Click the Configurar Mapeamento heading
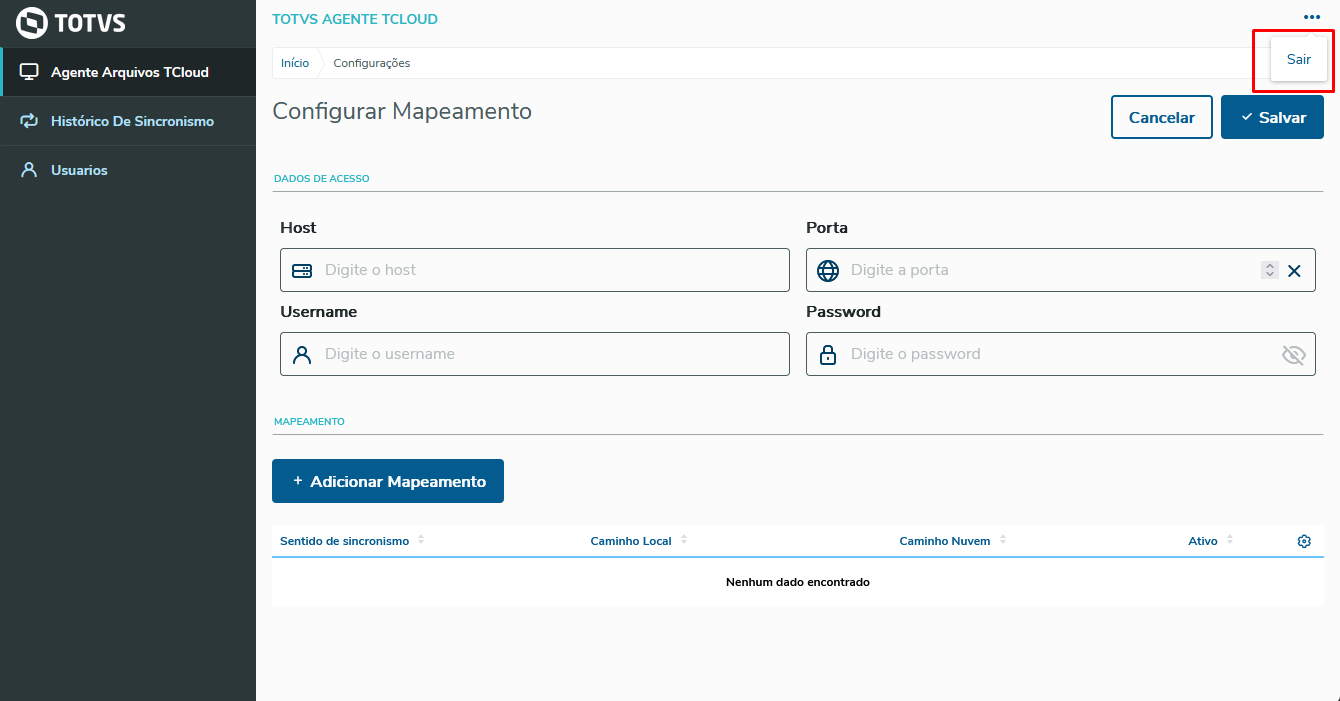Screen dimensions: 1340x701 click(402, 111)
